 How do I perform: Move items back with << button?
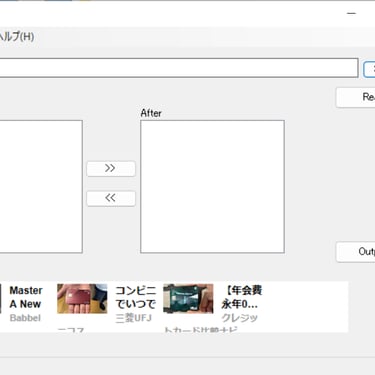click(x=111, y=198)
